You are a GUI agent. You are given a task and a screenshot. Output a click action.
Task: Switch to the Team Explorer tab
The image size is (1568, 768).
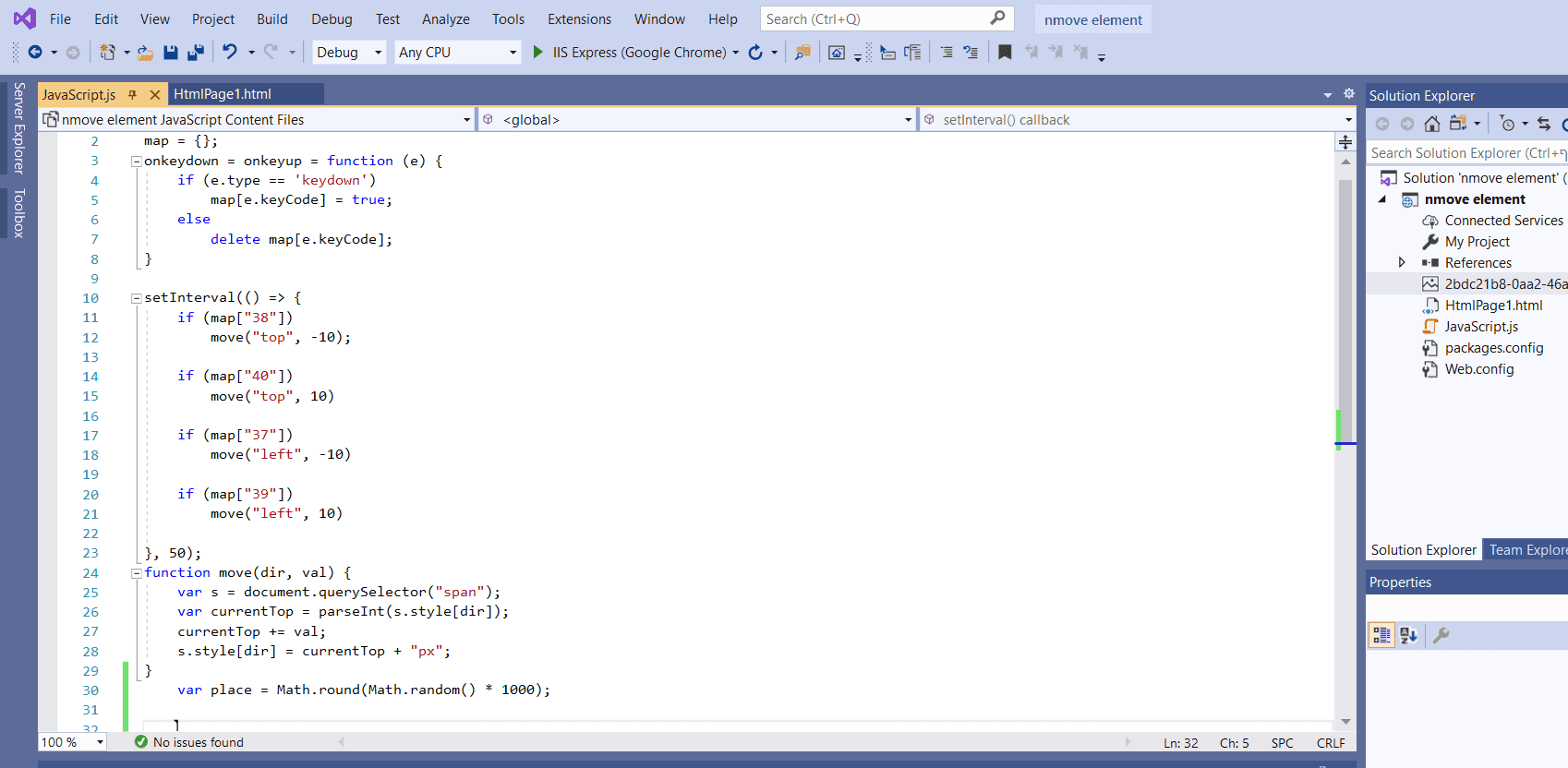coord(1527,549)
